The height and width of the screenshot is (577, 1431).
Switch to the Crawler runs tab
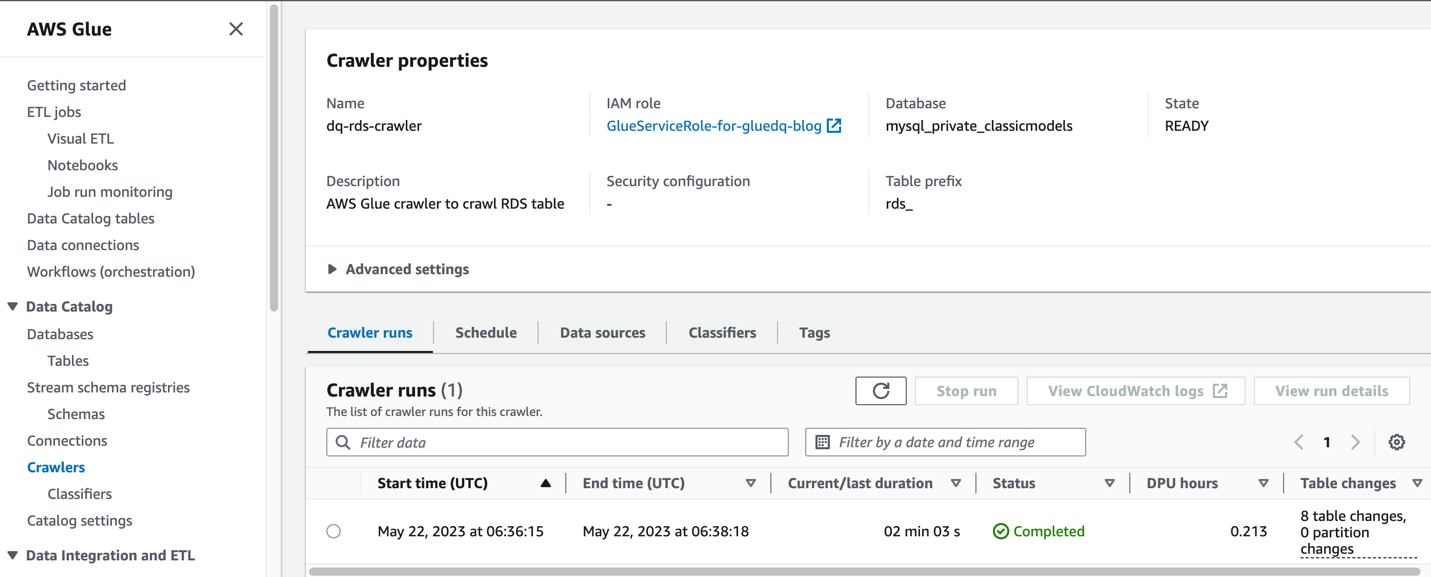coord(370,333)
